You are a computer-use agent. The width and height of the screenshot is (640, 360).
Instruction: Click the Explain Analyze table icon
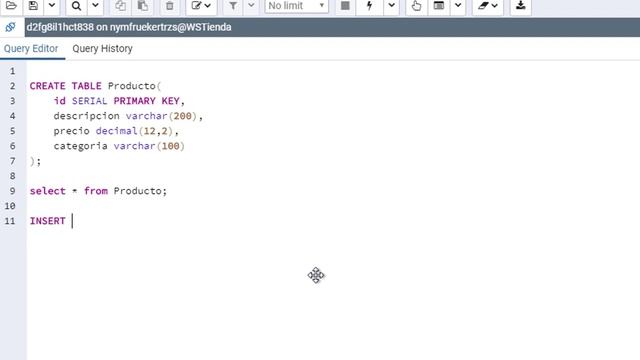point(439,6)
